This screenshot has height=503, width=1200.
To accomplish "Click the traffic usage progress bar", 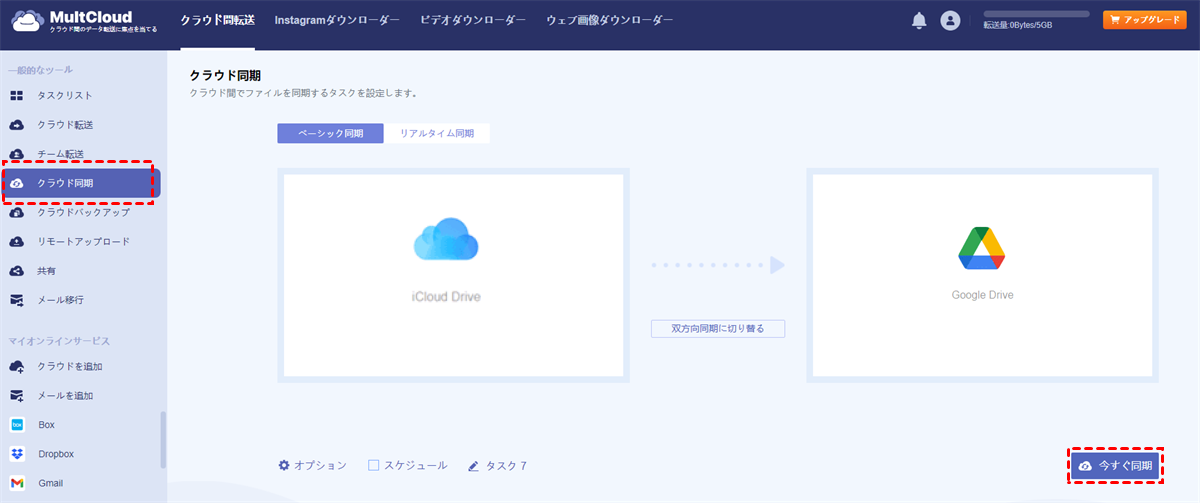I will tap(1036, 14).
